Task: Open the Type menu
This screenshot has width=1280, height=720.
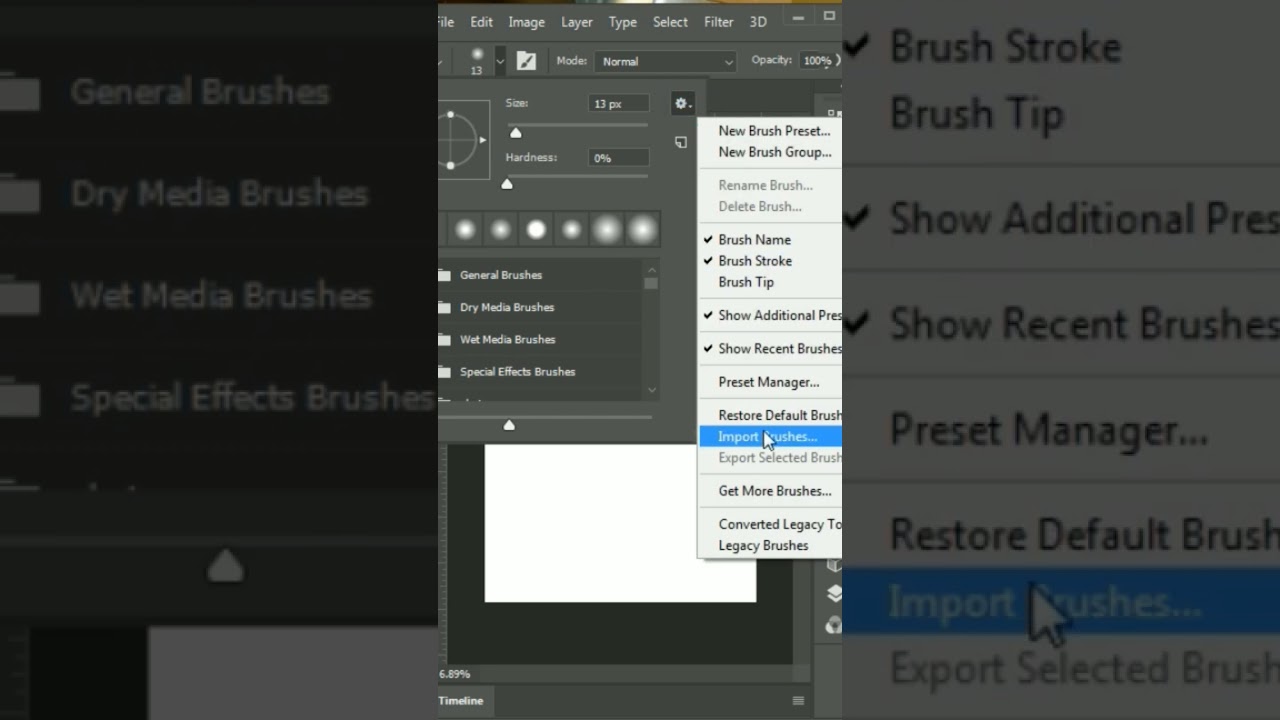Action: pyautogui.click(x=623, y=22)
